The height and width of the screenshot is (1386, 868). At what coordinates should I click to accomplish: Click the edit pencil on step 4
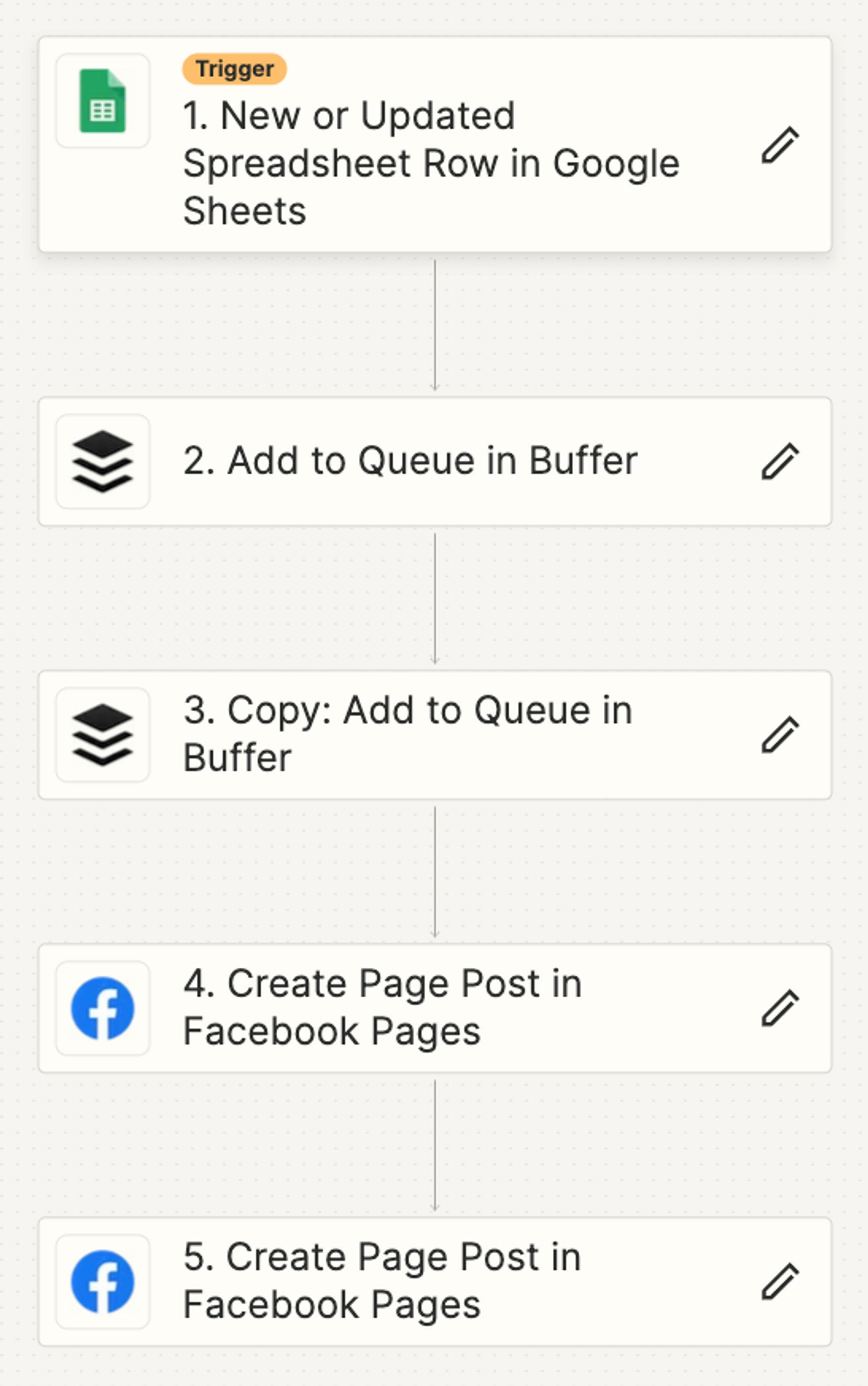click(780, 1008)
